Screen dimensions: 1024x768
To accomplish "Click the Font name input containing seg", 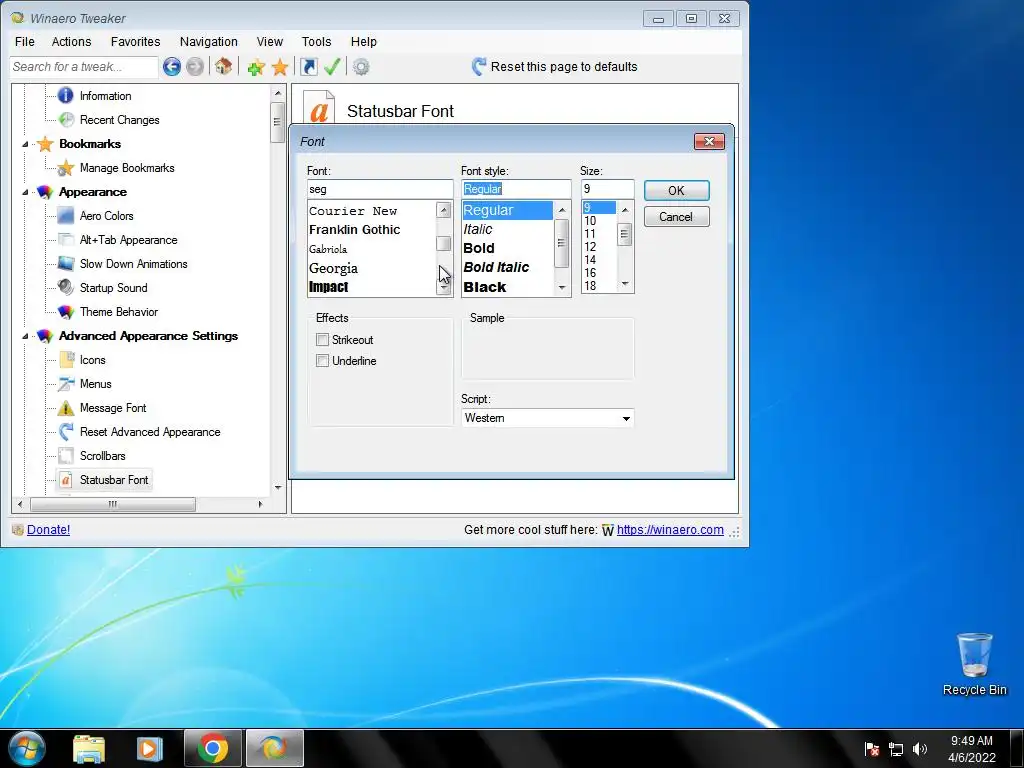I will pyautogui.click(x=379, y=189).
